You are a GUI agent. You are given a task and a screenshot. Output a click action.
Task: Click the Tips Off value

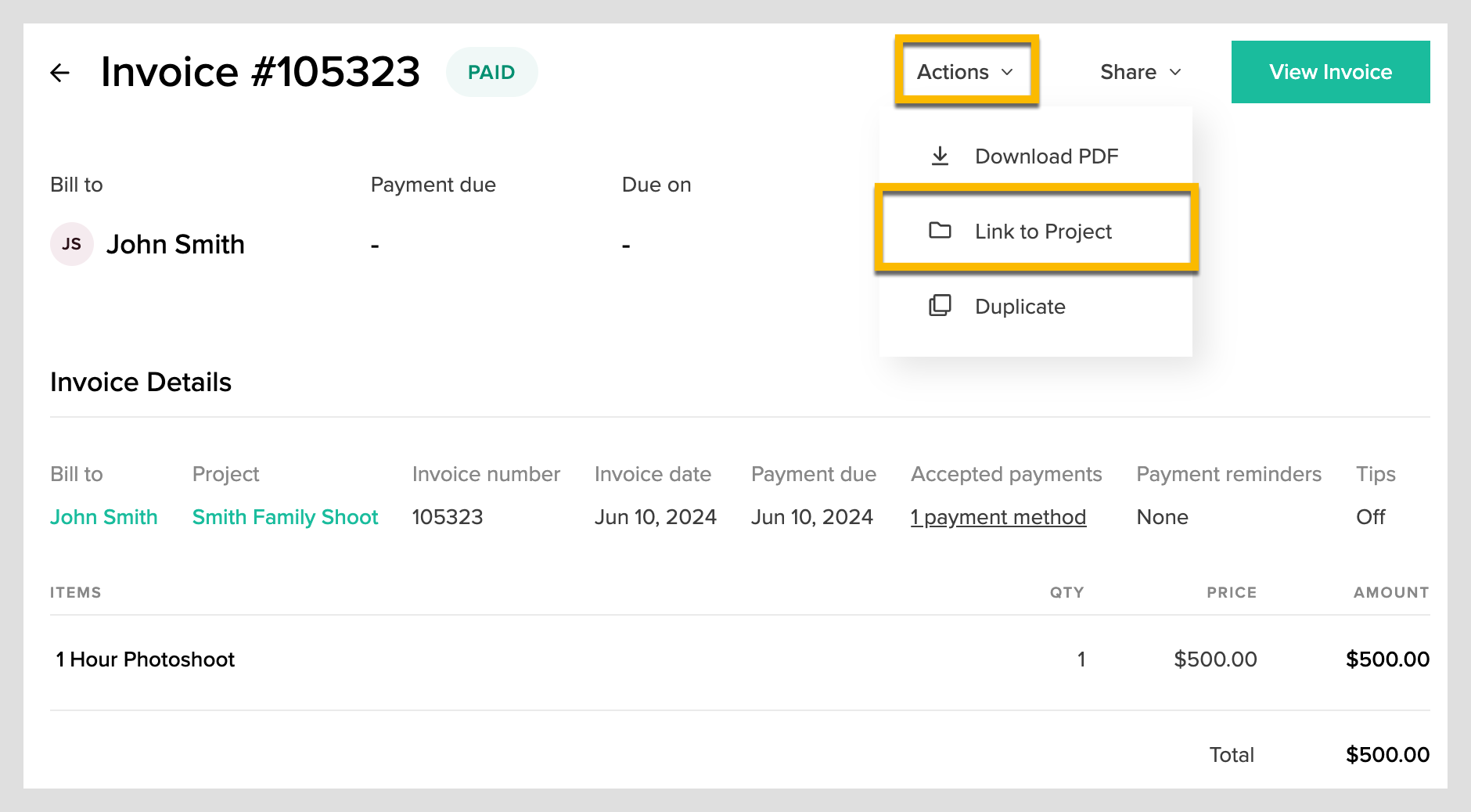coord(1370,517)
